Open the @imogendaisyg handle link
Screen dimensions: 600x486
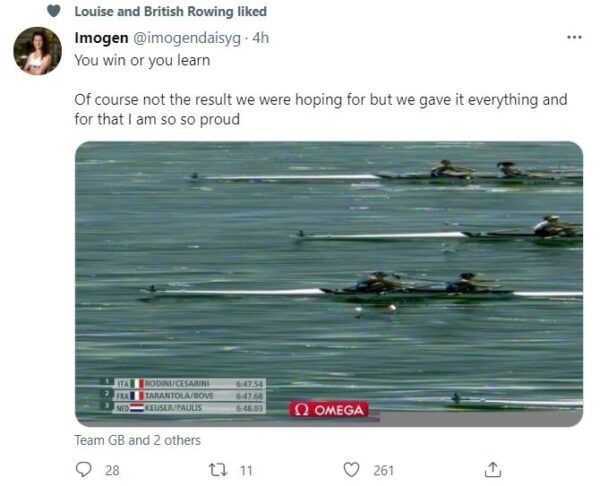pos(187,38)
